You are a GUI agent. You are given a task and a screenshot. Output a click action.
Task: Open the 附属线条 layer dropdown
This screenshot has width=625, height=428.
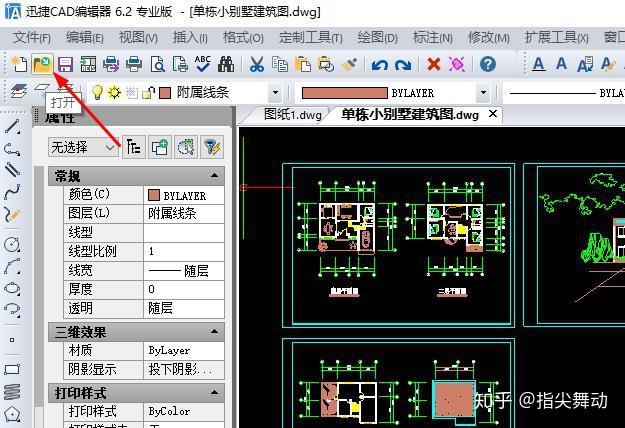275,92
